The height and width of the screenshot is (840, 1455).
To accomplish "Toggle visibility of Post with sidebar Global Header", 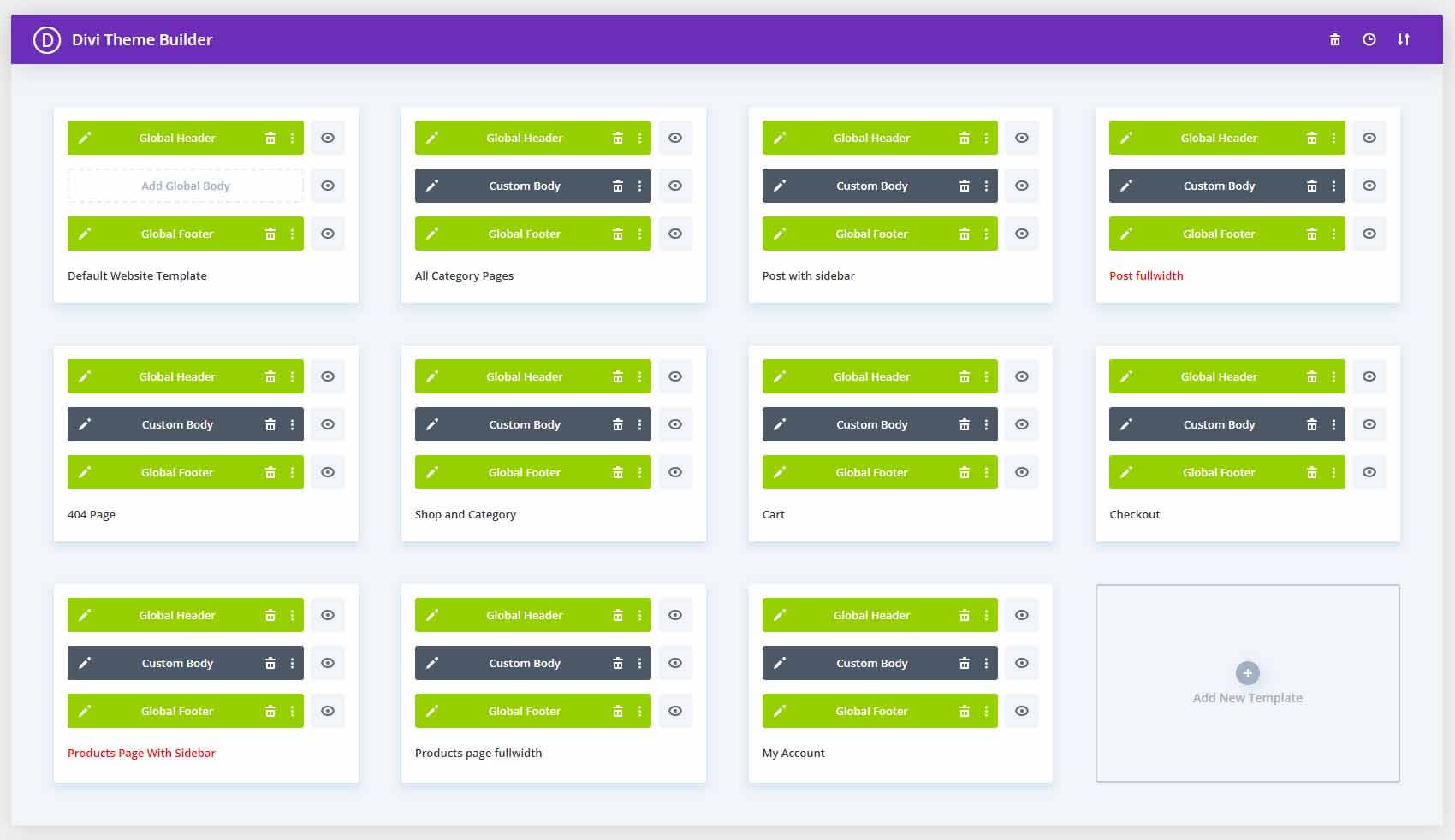I will (1021, 137).
